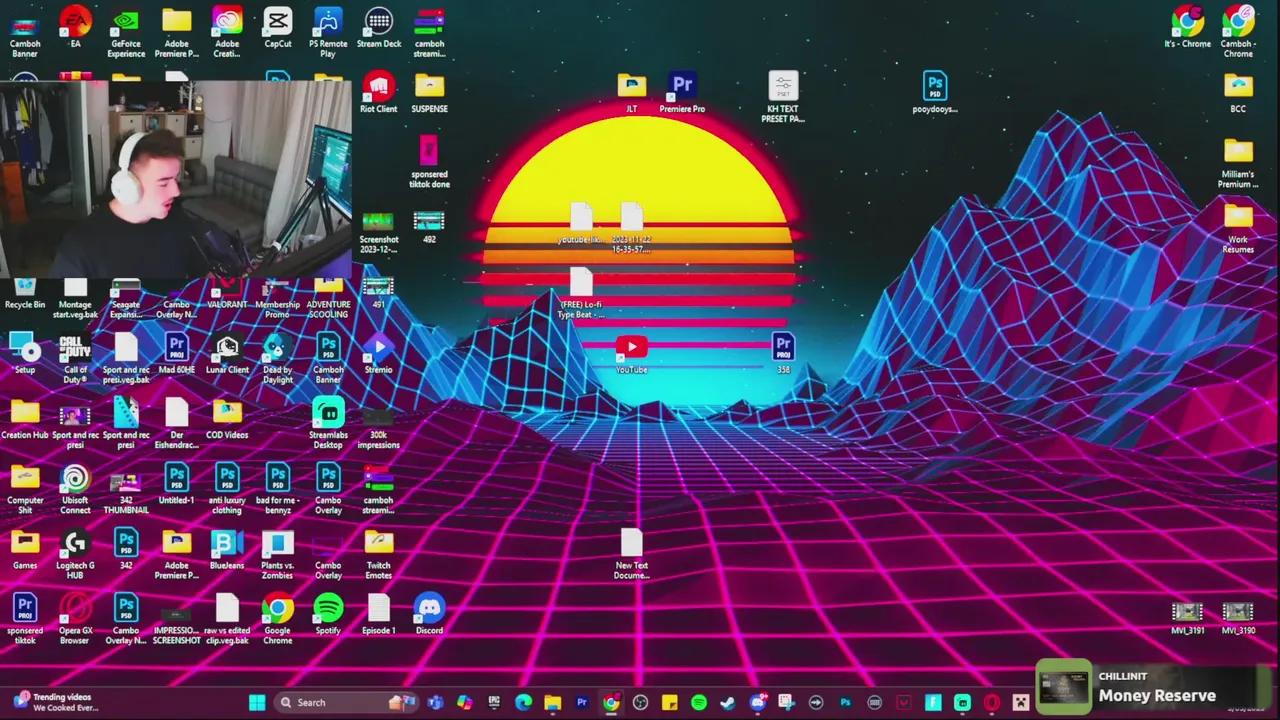Screen dimensions: 1280x720
Task: Select the Premiere Pro desktop shortcut
Action: (682, 92)
